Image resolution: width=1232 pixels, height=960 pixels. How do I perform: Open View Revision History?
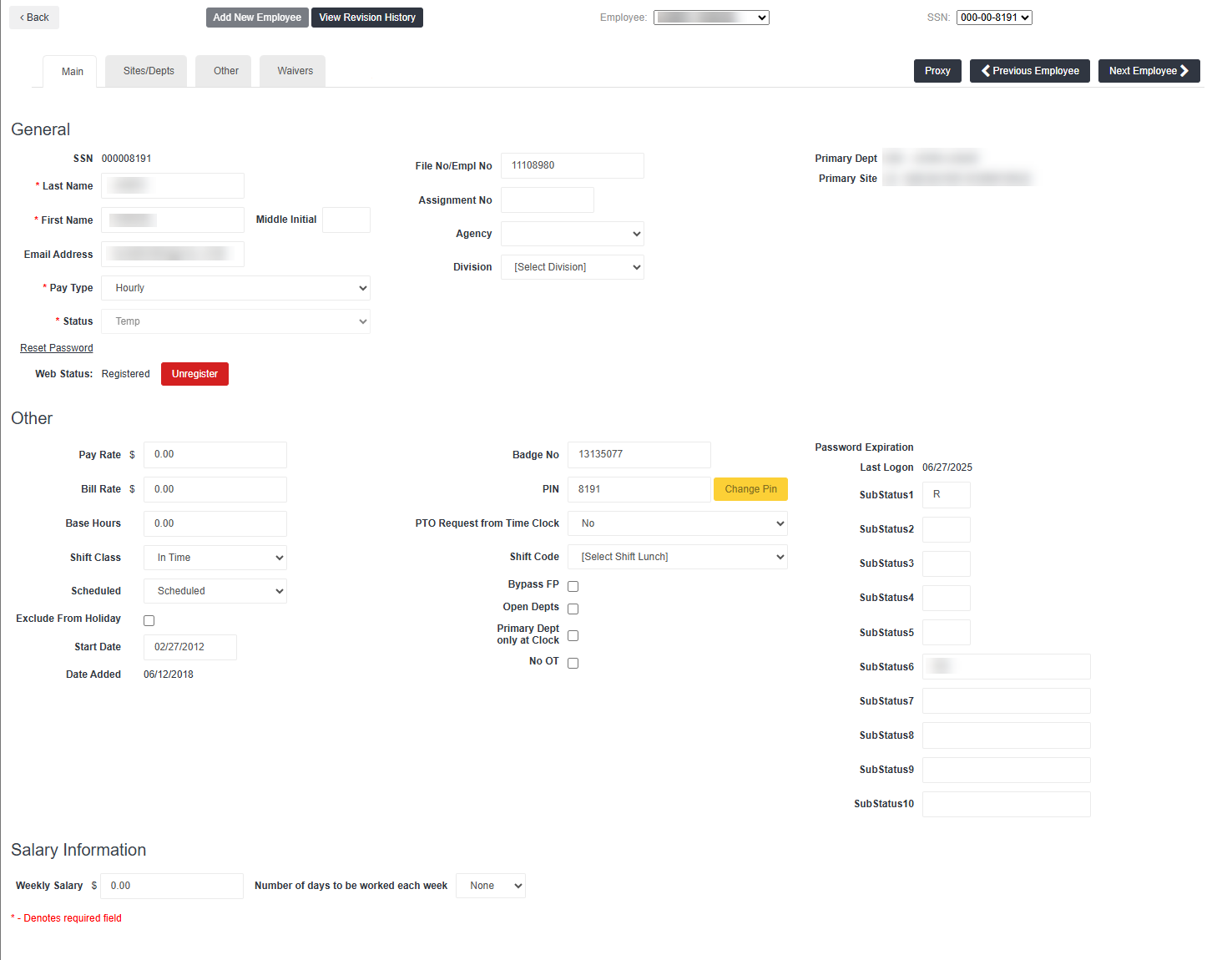point(366,18)
